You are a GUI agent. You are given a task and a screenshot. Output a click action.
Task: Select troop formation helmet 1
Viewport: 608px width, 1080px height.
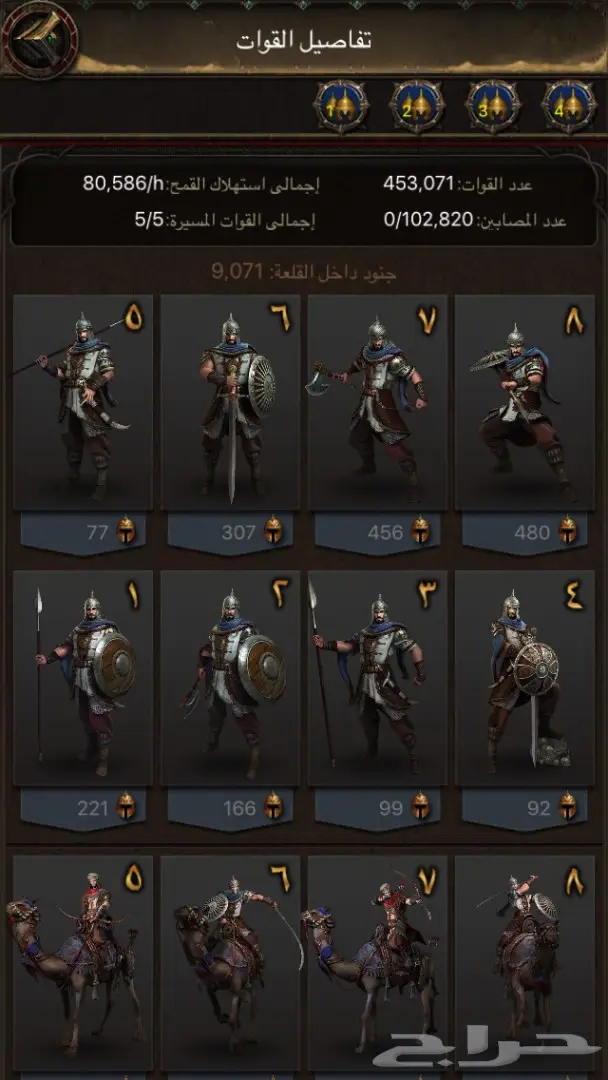point(341,107)
